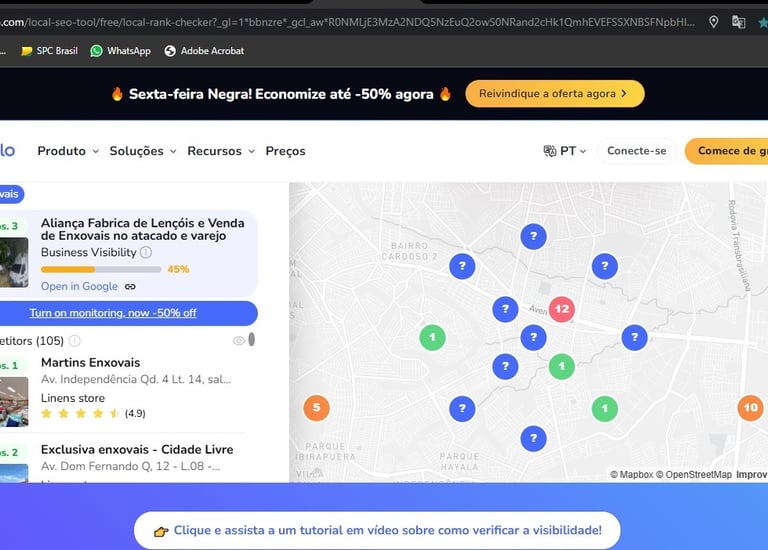768x550 pixels.
Task: Click the orange Comece de graça button
Action: tap(726, 151)
